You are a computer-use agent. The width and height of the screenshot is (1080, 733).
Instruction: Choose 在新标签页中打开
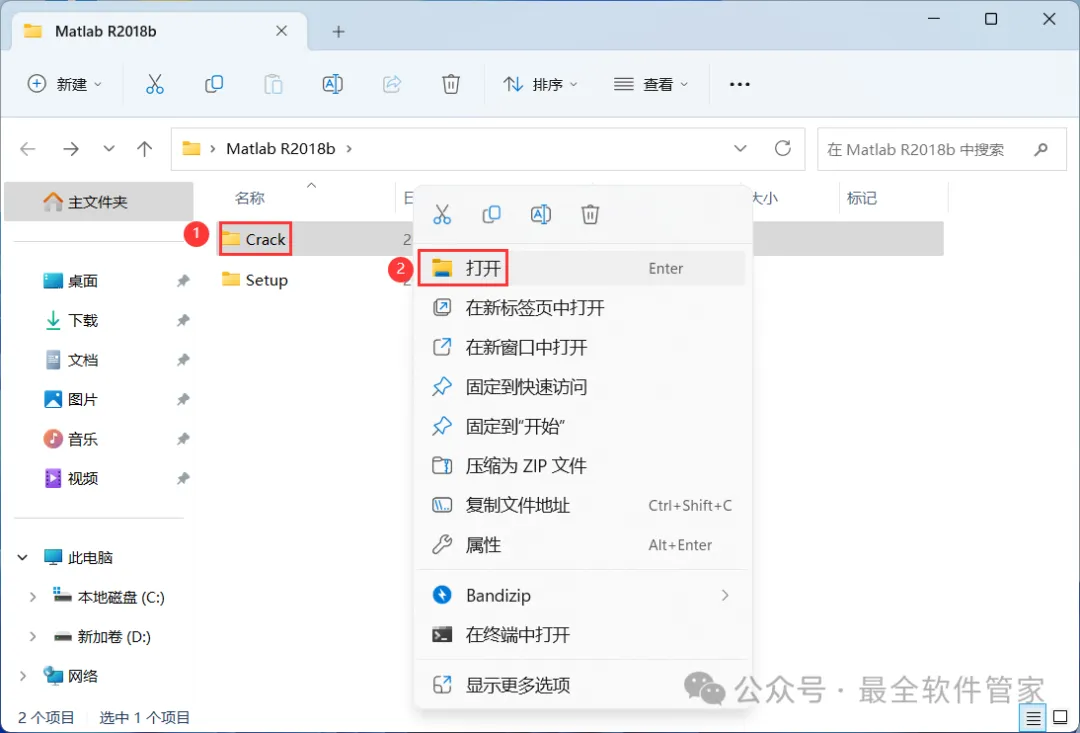click(x=583, y=308)
